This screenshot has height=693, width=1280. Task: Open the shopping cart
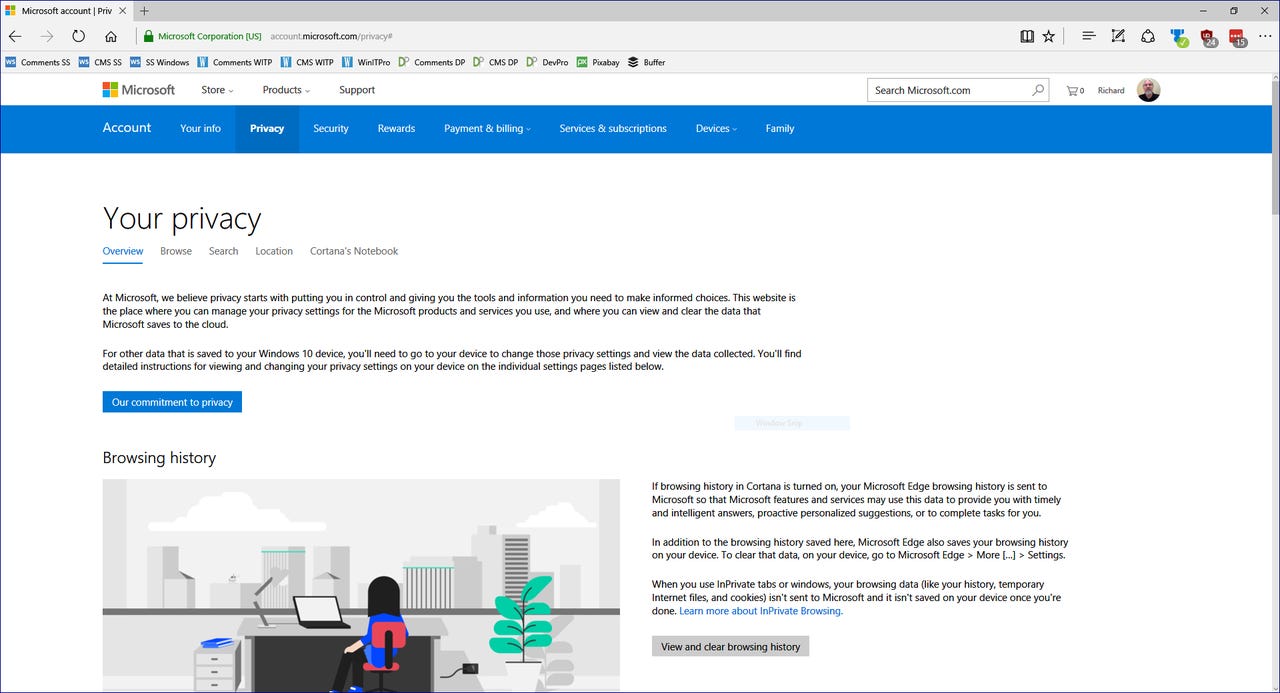click(1074, 90)
